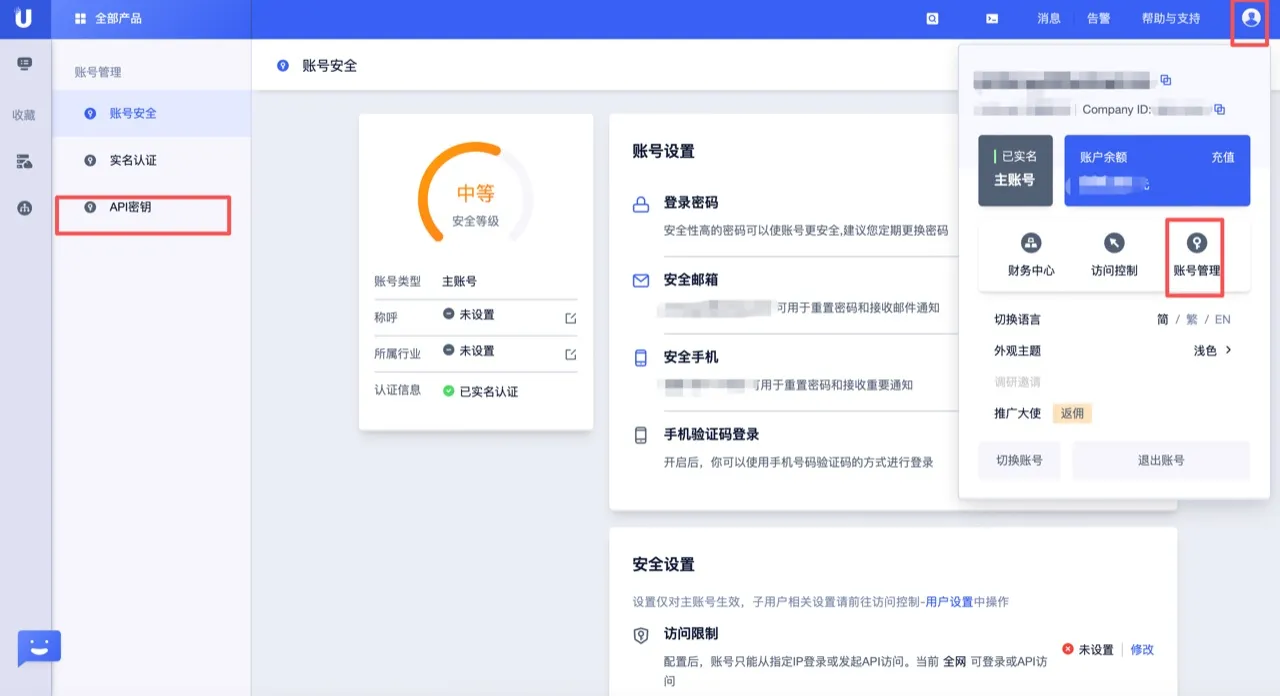Open the 用户设置 link
This screenshot has height=696, width=1280.
coord(949,602)
